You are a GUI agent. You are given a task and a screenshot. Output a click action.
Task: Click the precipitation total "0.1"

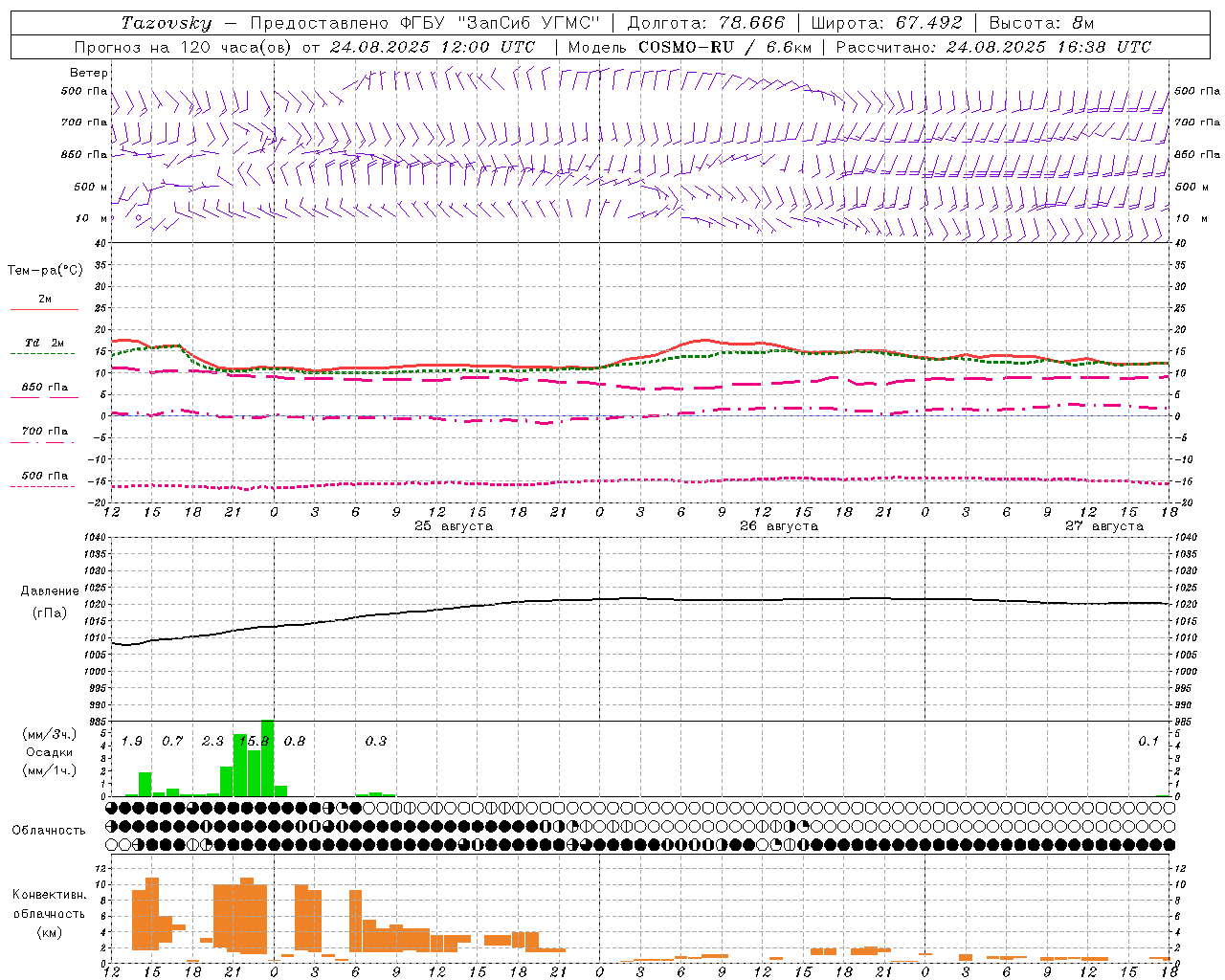point(1148,742)
